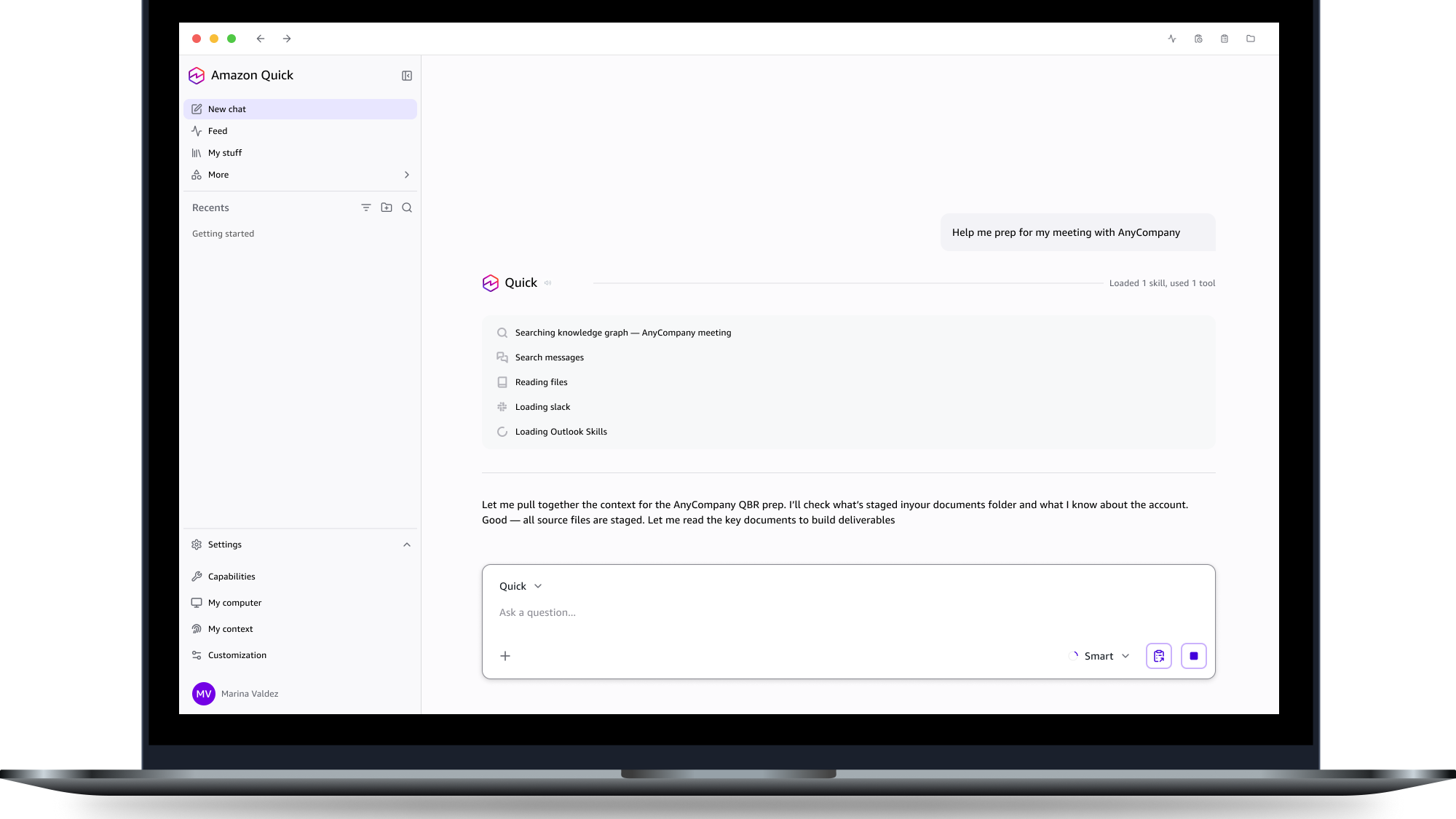Search recent conversations with magnifier icon
The height and width of the screenshot is (819, 1456).
[x=407, y=207]
